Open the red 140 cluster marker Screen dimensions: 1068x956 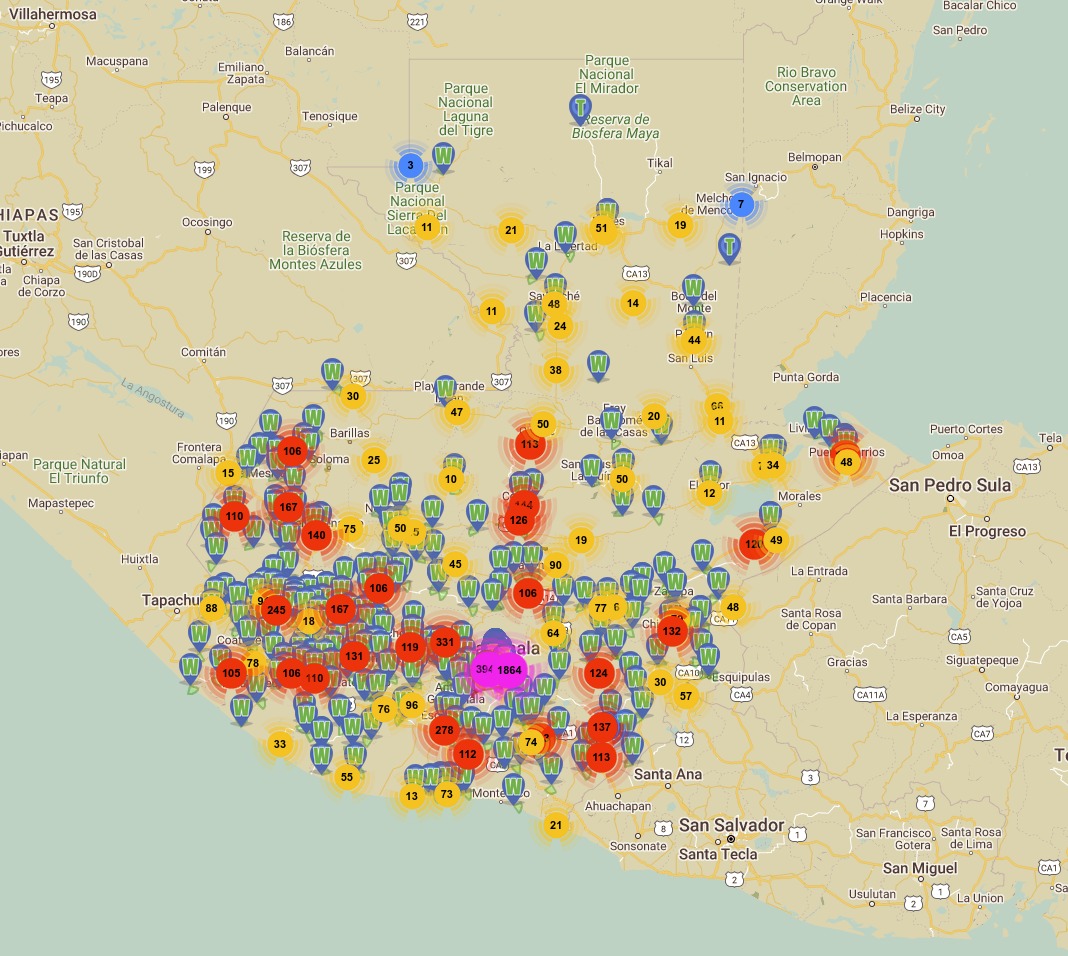(317, 535)
